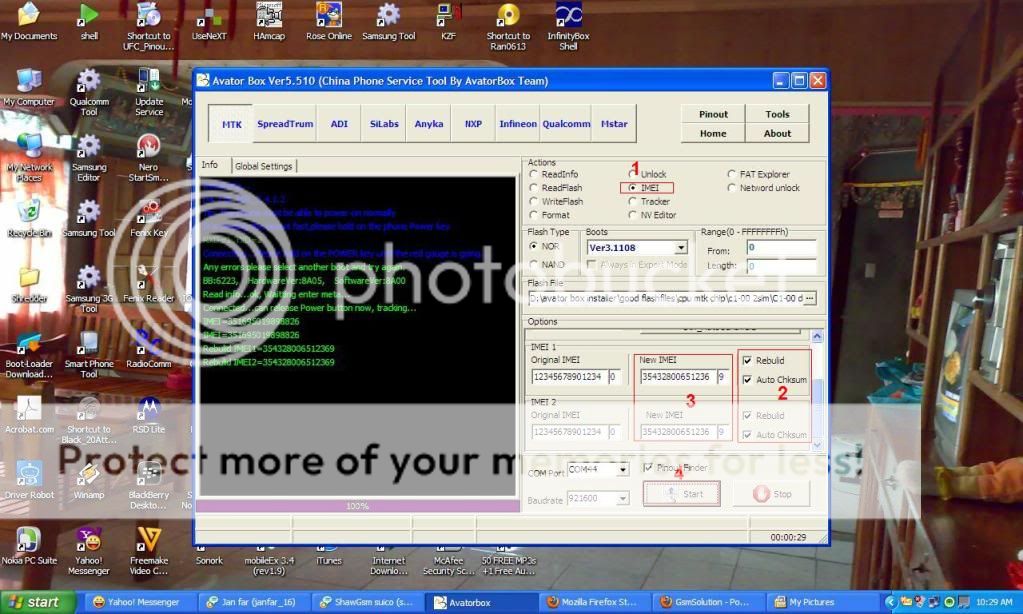Viewport: 1023px width, 614px height.
Task: Open the My Documents desktop folder
Action: tap(28, 17)
